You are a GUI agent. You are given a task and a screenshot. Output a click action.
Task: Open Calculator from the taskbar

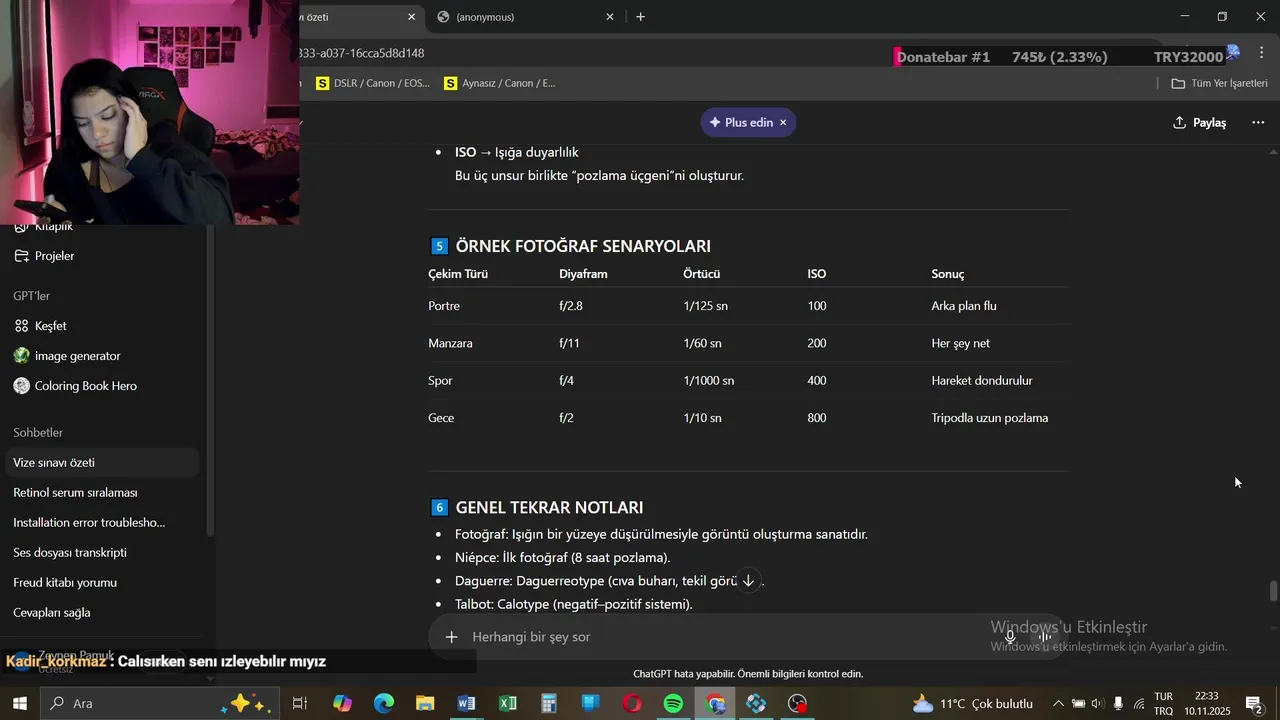549,703
